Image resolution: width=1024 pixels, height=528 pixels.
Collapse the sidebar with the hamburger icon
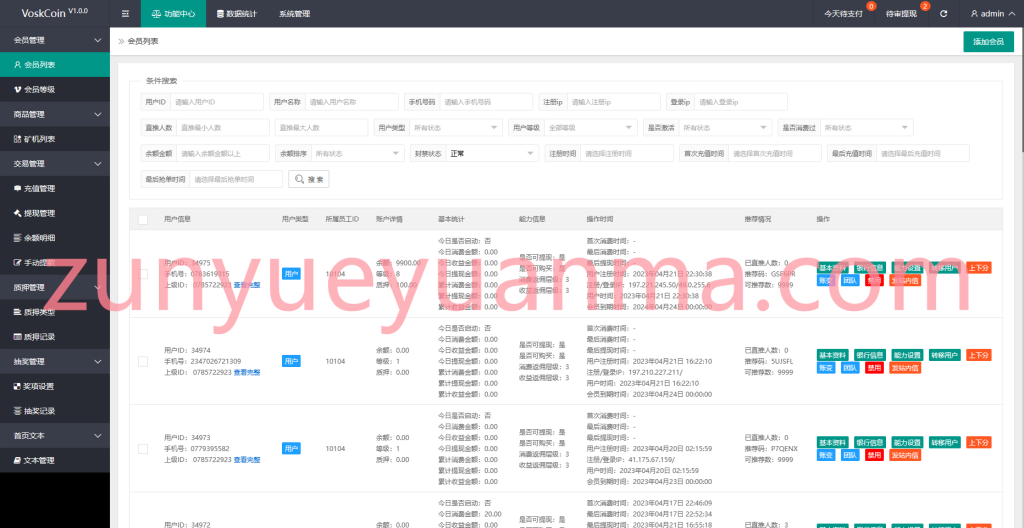125,13
